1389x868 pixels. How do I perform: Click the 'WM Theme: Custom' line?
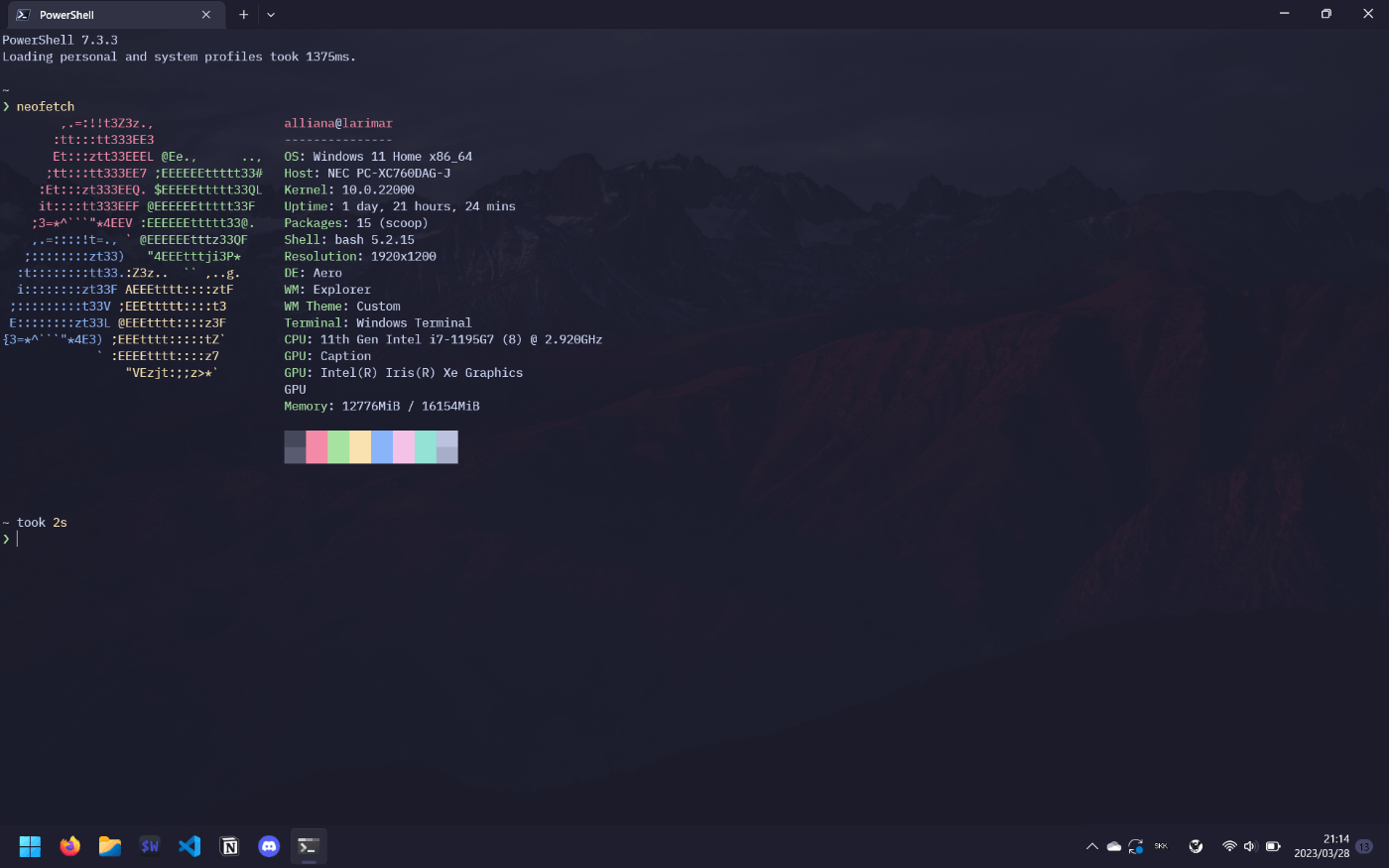tap(342, 307)
